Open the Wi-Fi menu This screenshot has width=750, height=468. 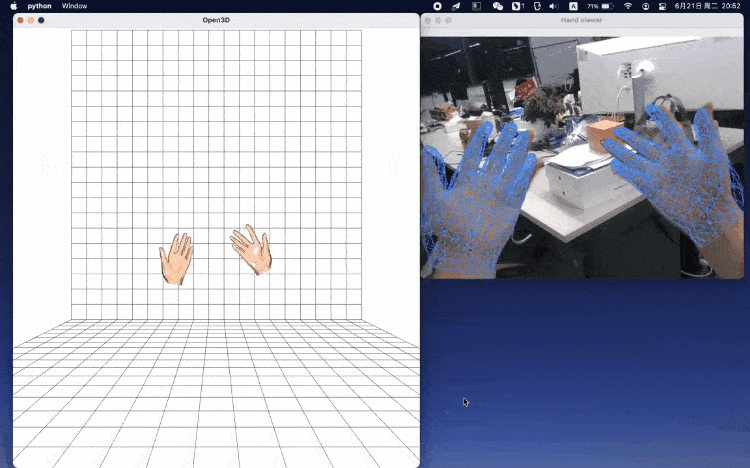tap(628, 6)
